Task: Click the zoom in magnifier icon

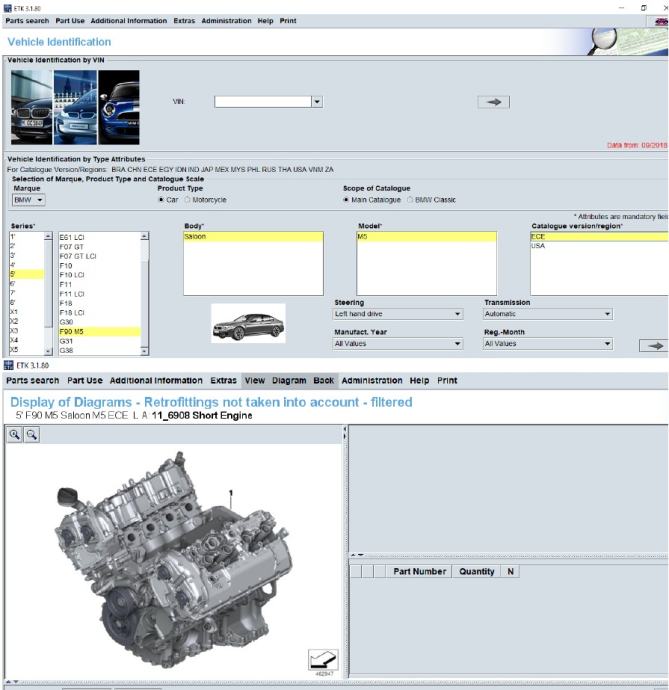Action: (x=15, y=435)
